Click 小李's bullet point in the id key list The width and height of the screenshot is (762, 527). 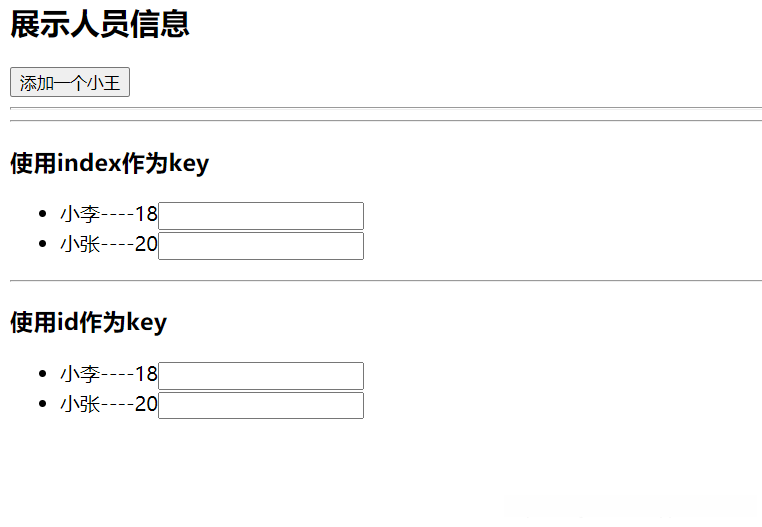(x=41, y=375)
